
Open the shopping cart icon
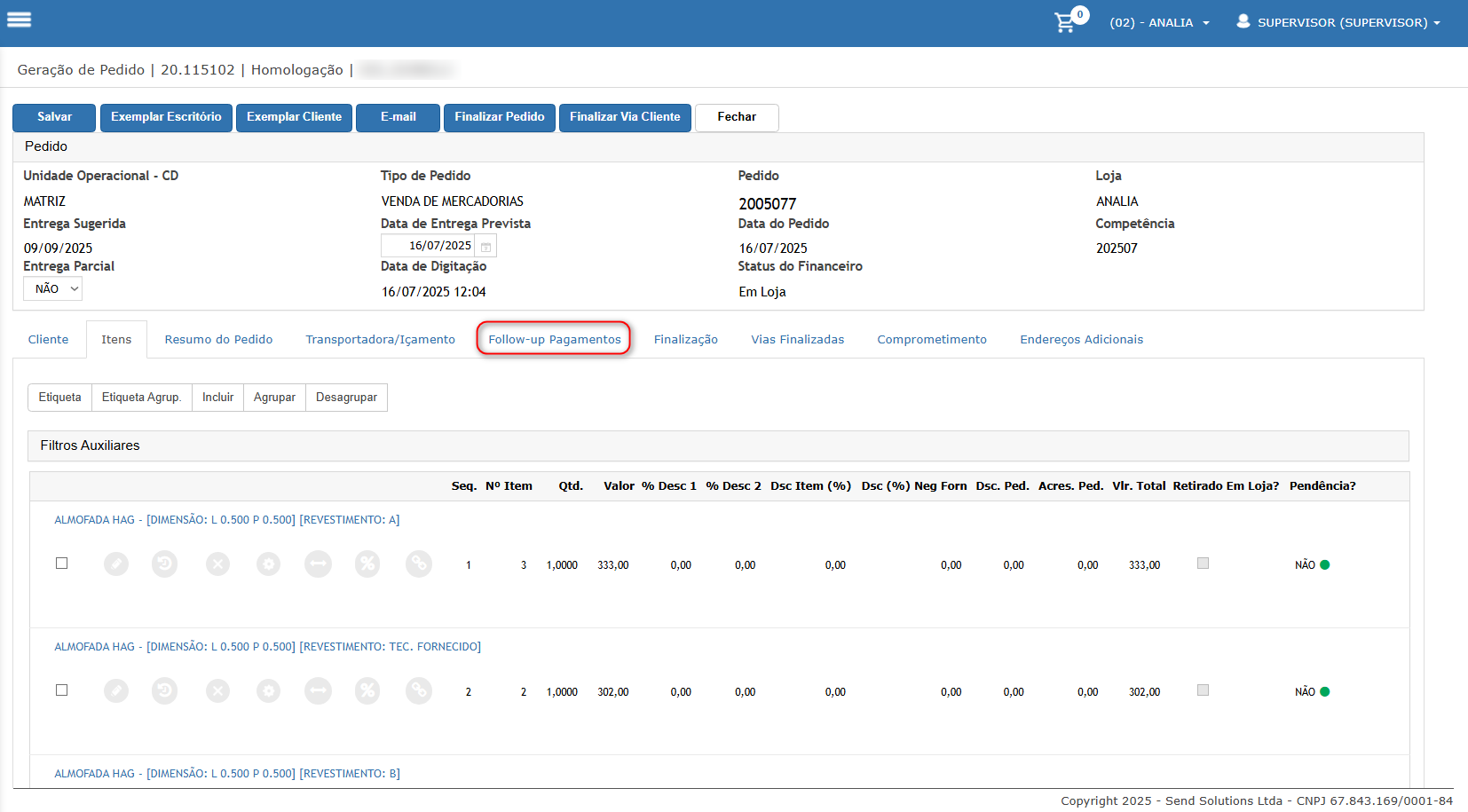[x=1065, y=22]
